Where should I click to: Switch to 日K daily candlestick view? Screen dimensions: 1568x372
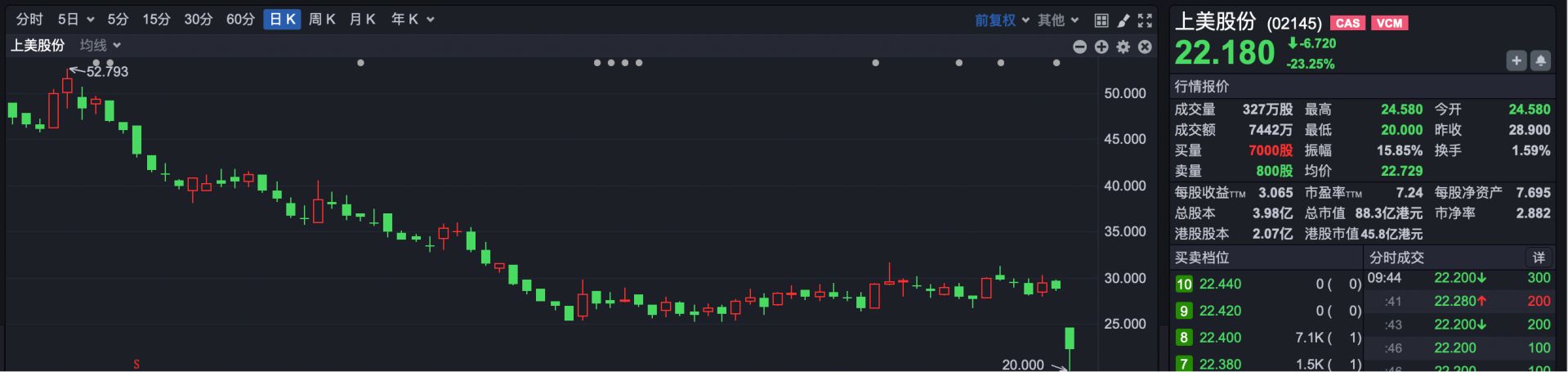[x=283, y=20]
